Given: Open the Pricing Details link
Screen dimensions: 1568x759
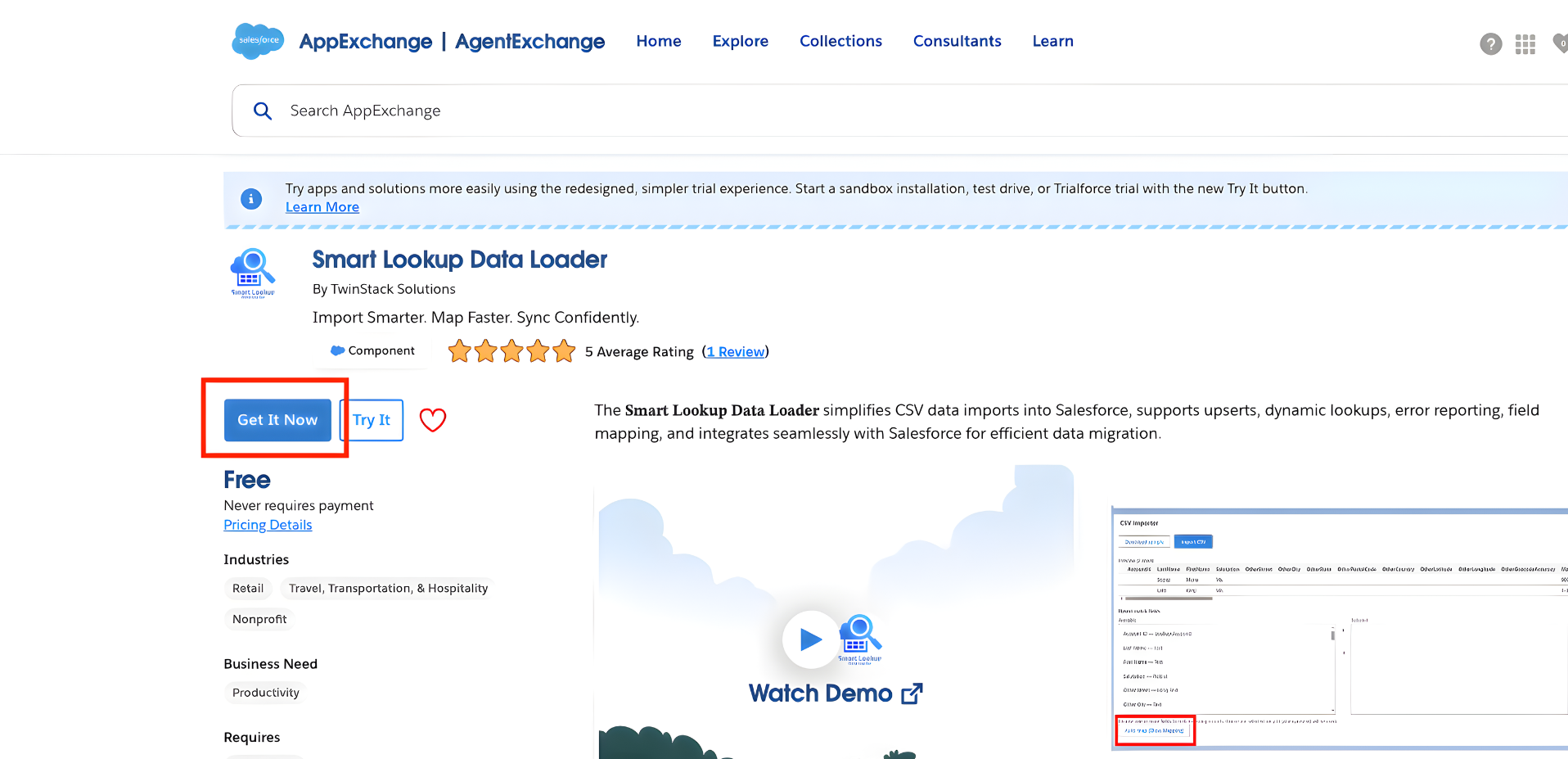Looking at the screenshot, I should pyautogui.click(x=268, y=524).
